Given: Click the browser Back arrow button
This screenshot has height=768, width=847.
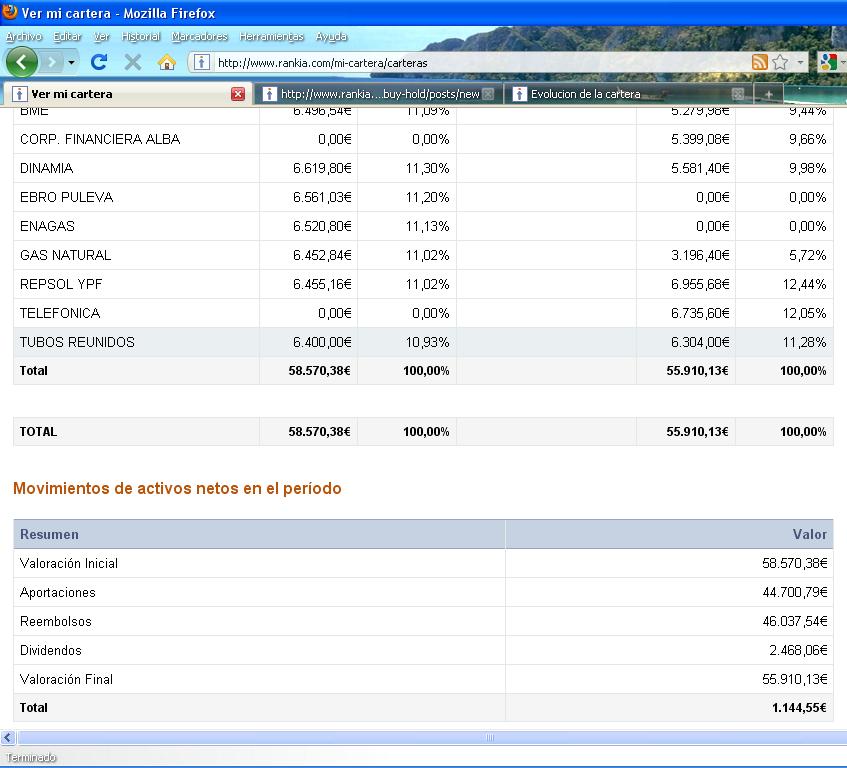Looking at the screenshot, I should [21, 62].
